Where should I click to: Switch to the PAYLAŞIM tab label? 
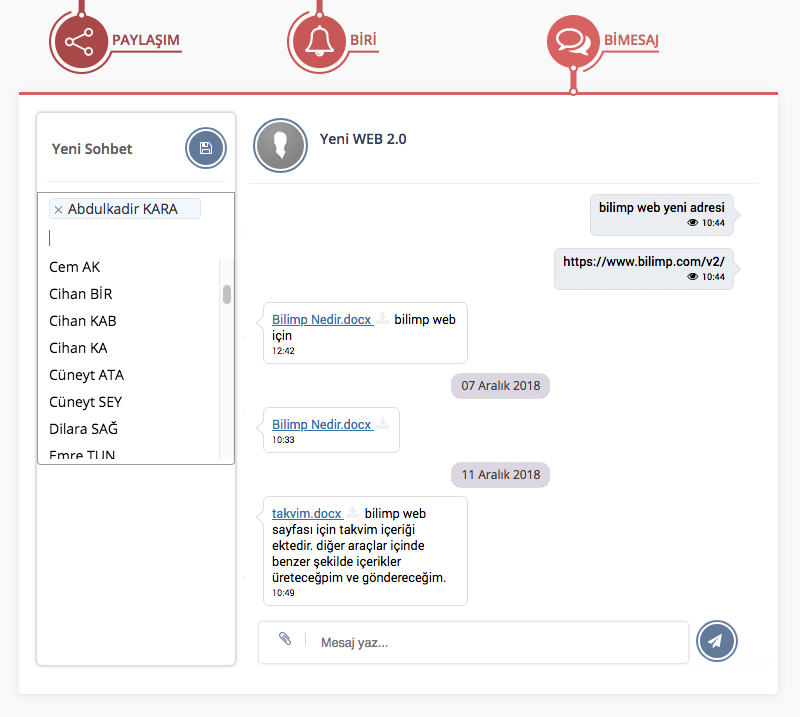[x=146, y=41]
